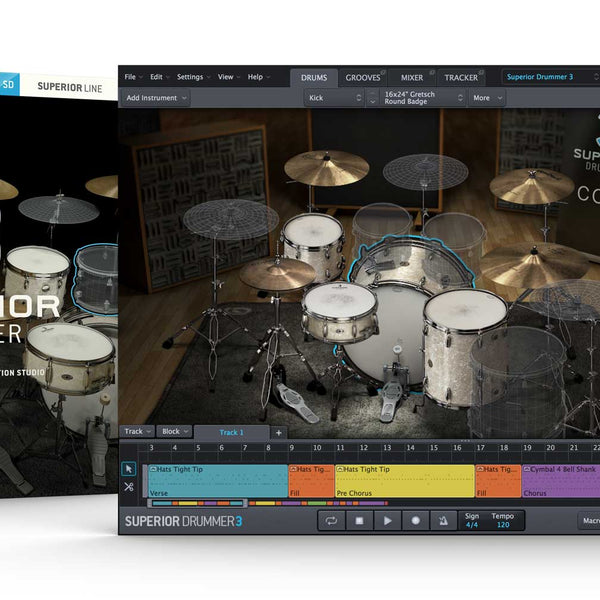Select the teal Verse block
Screen dimensions: 600x600
[x=217, y=481]
